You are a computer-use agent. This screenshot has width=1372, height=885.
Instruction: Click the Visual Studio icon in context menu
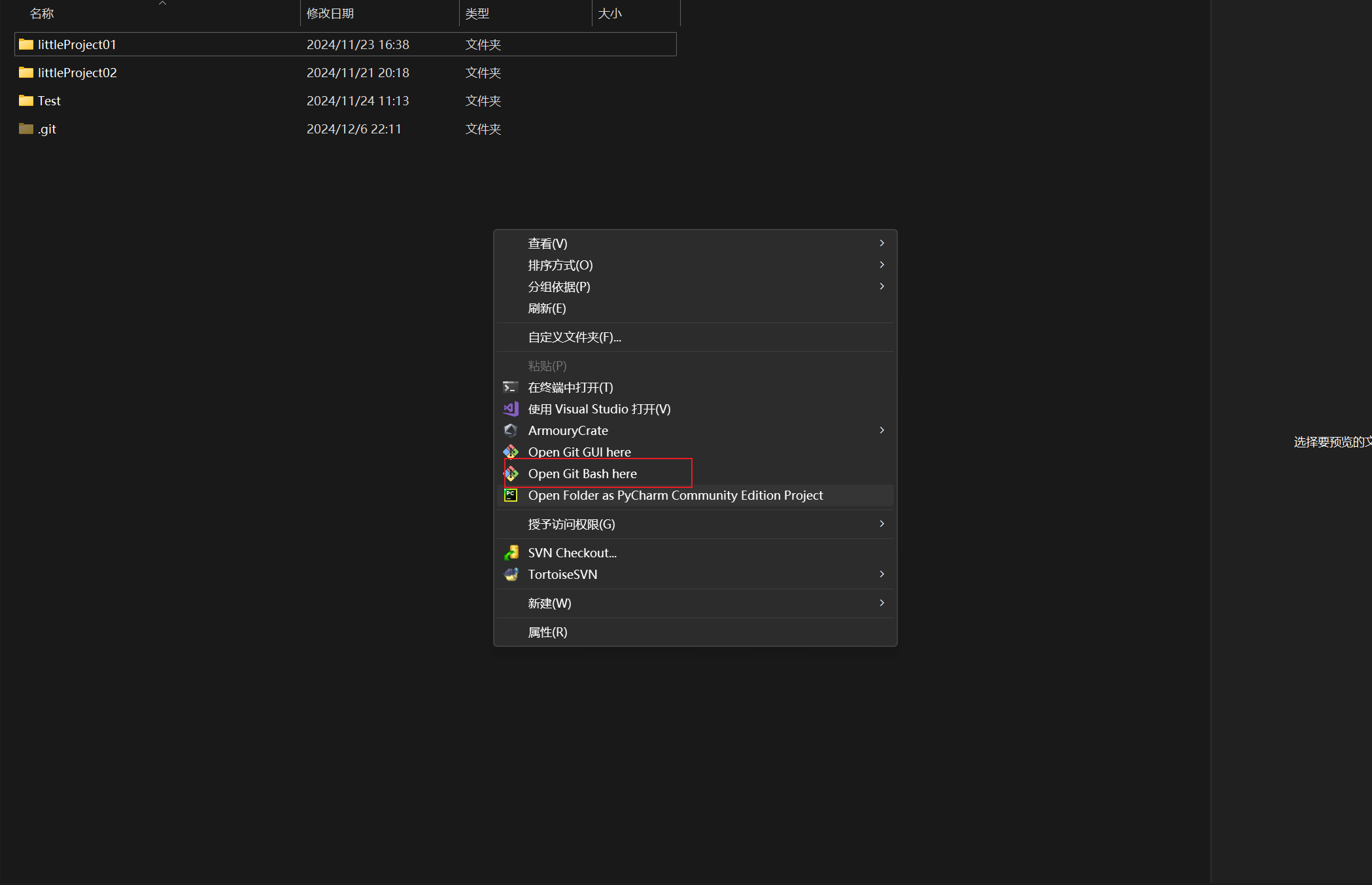[510, 409]
